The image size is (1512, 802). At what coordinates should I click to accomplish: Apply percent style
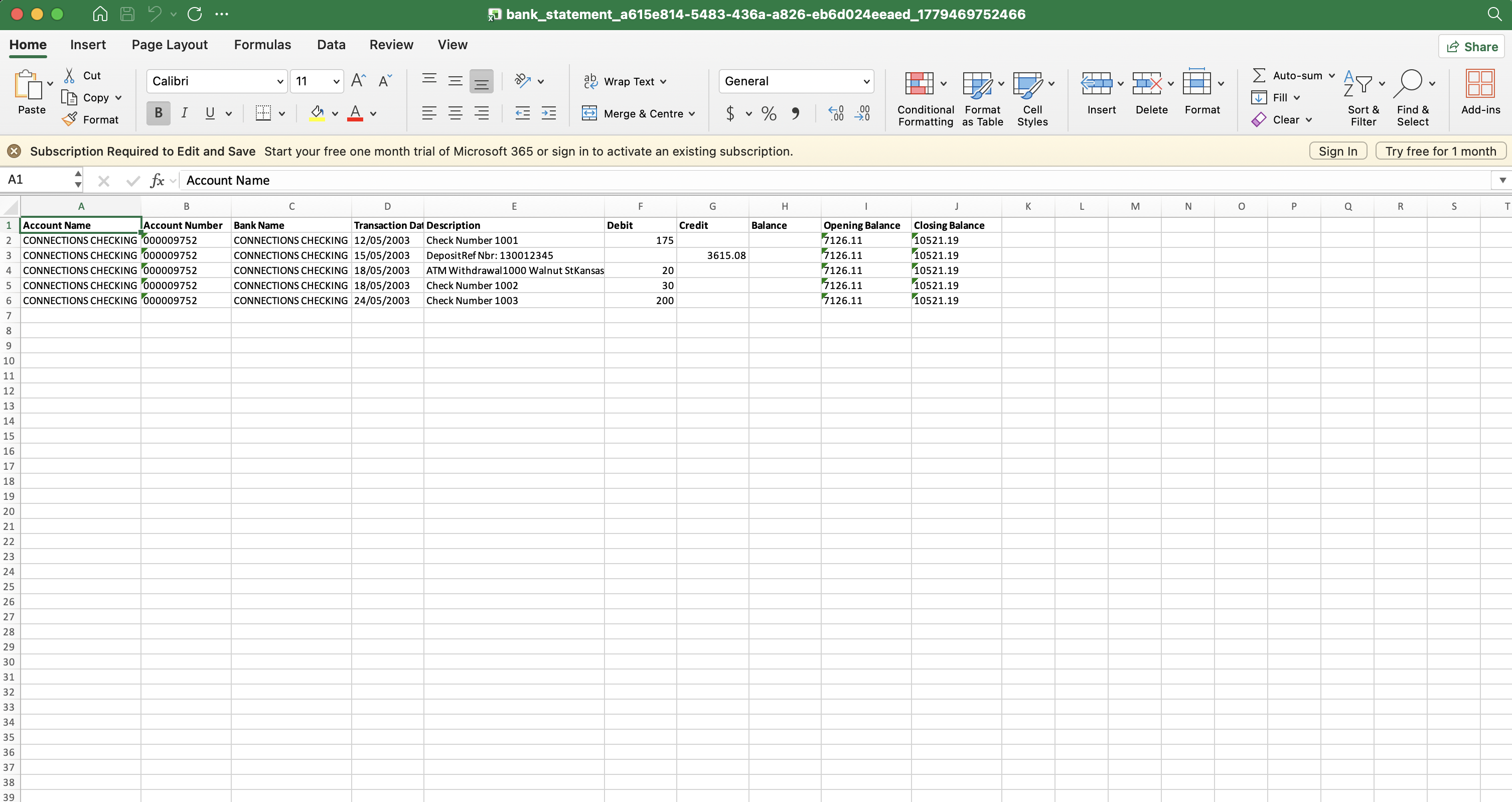(x=769, y=113)
